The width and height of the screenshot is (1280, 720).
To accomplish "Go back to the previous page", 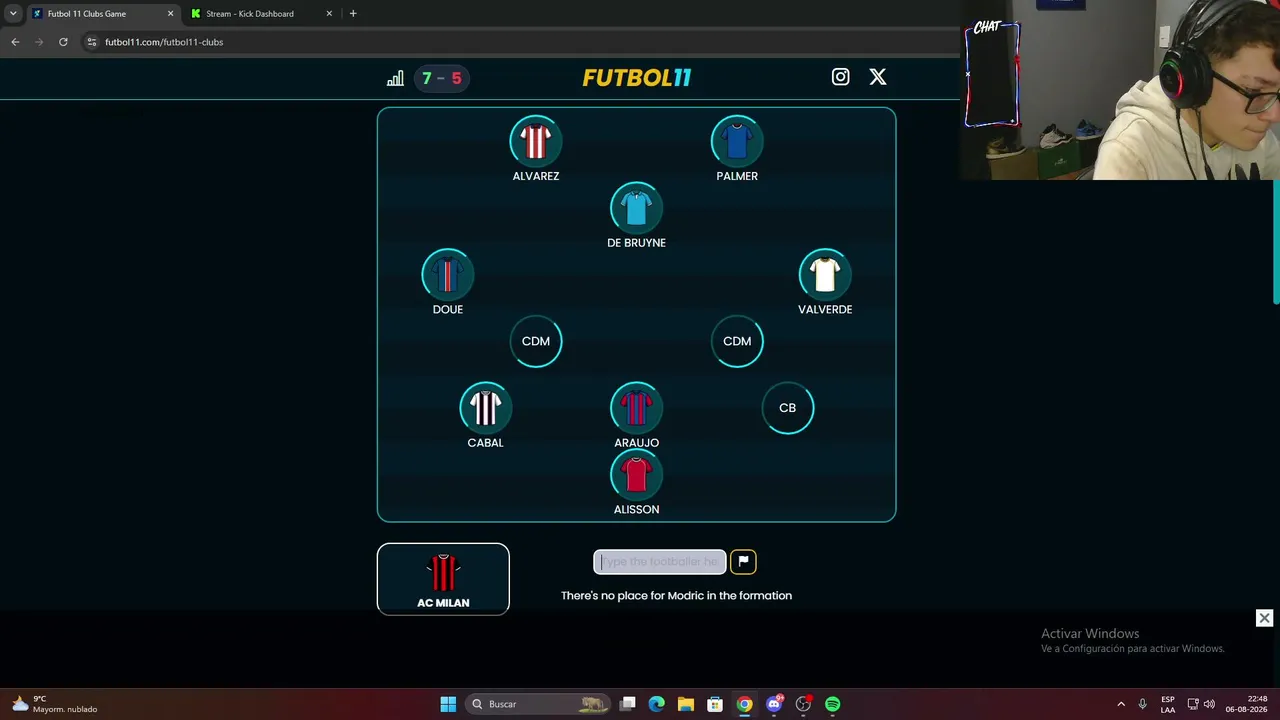I will point(15,42).
